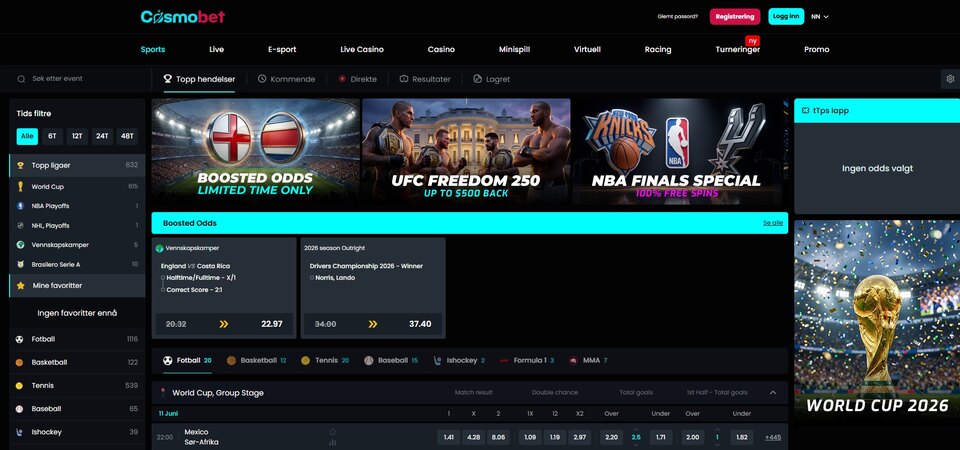Open the Turneringer menu item
This screenshot has width=960, height=450.
(738, 50)
